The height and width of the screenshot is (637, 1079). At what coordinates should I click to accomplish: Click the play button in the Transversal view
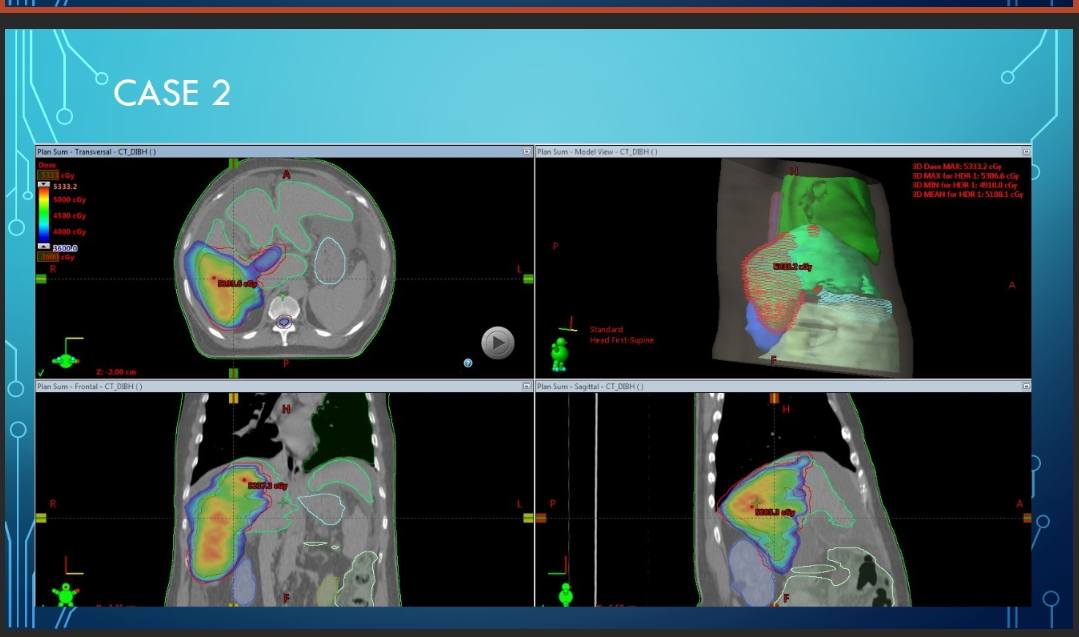coord(498,343)
